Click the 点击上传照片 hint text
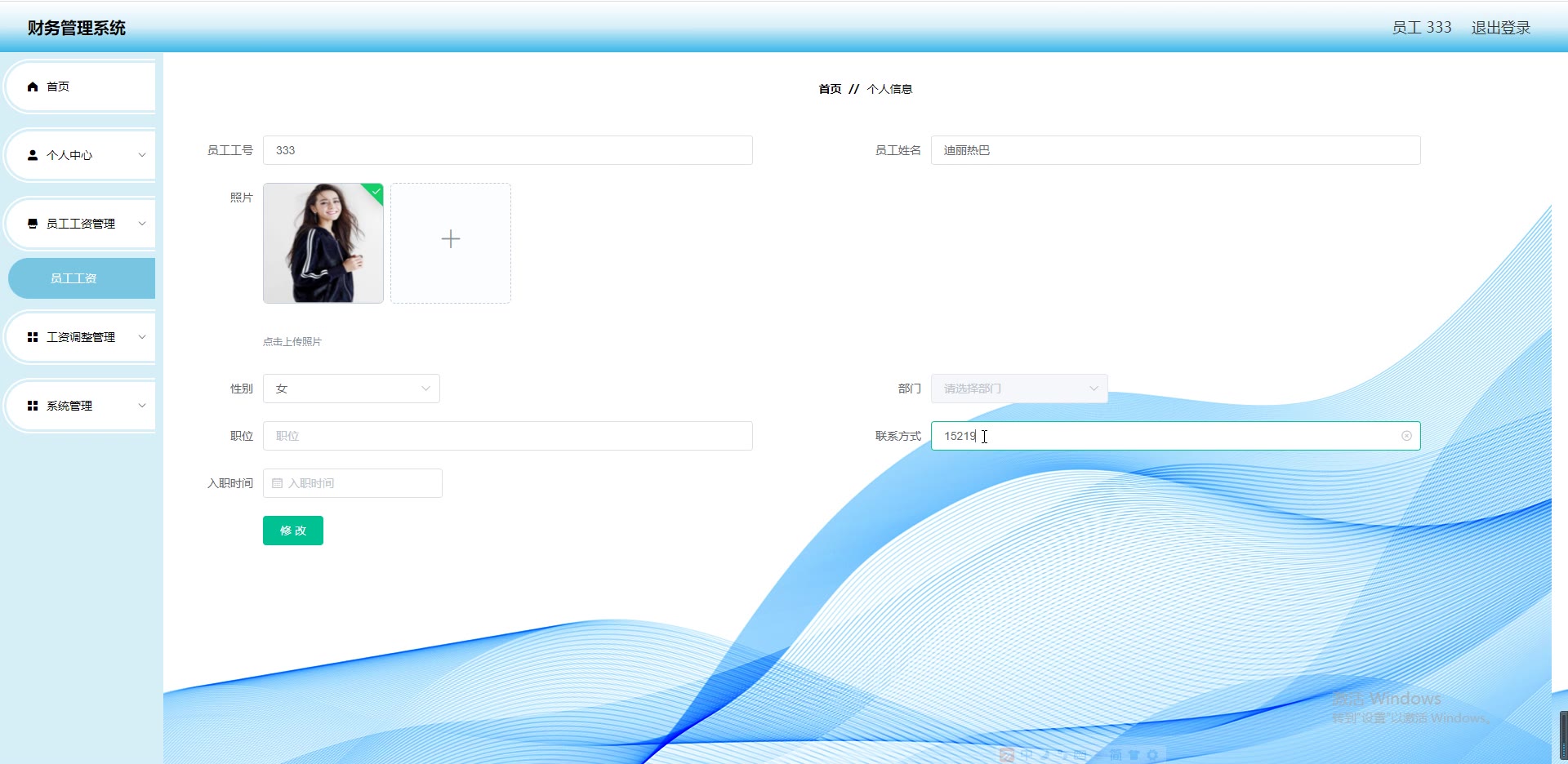The image size is (1568, 764). [x=292, y=342]
